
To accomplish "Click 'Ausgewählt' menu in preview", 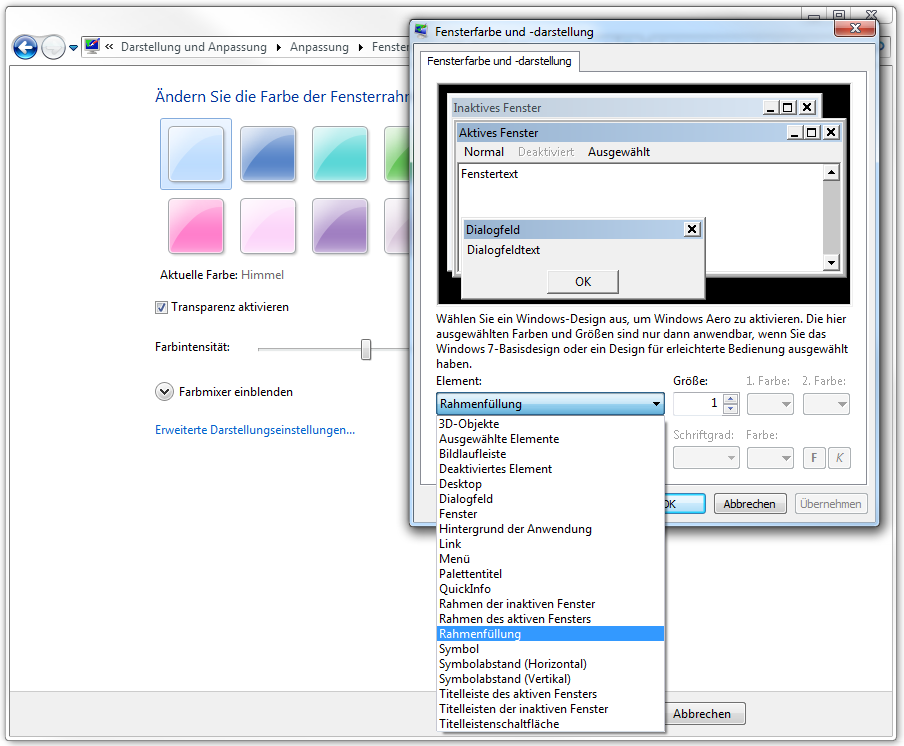I will pos(619,152).
